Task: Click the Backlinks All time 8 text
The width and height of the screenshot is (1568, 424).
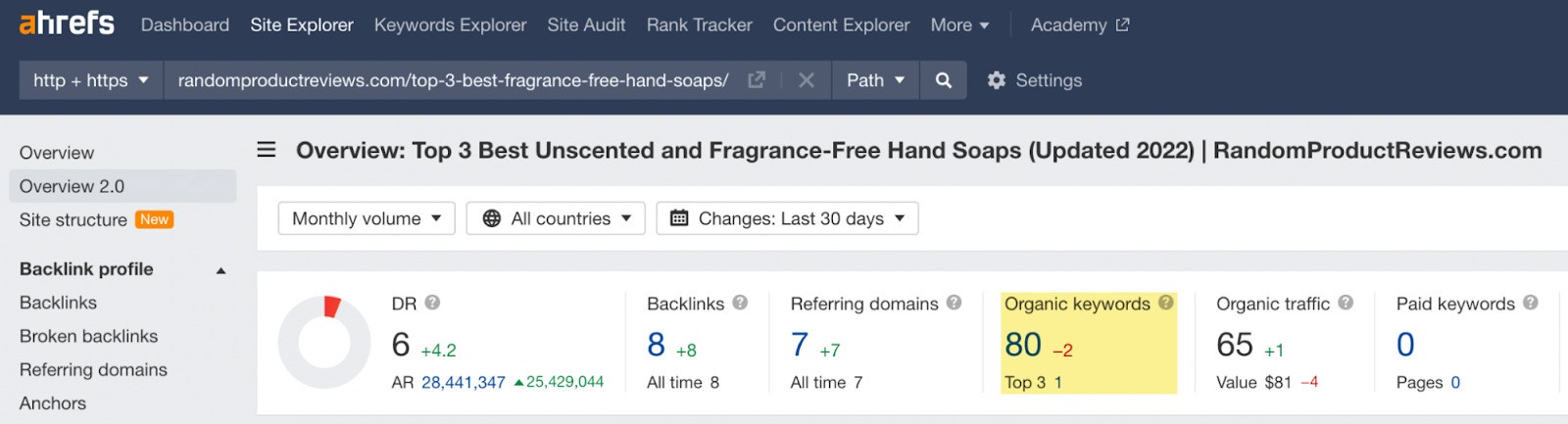Action: (683, 383)
